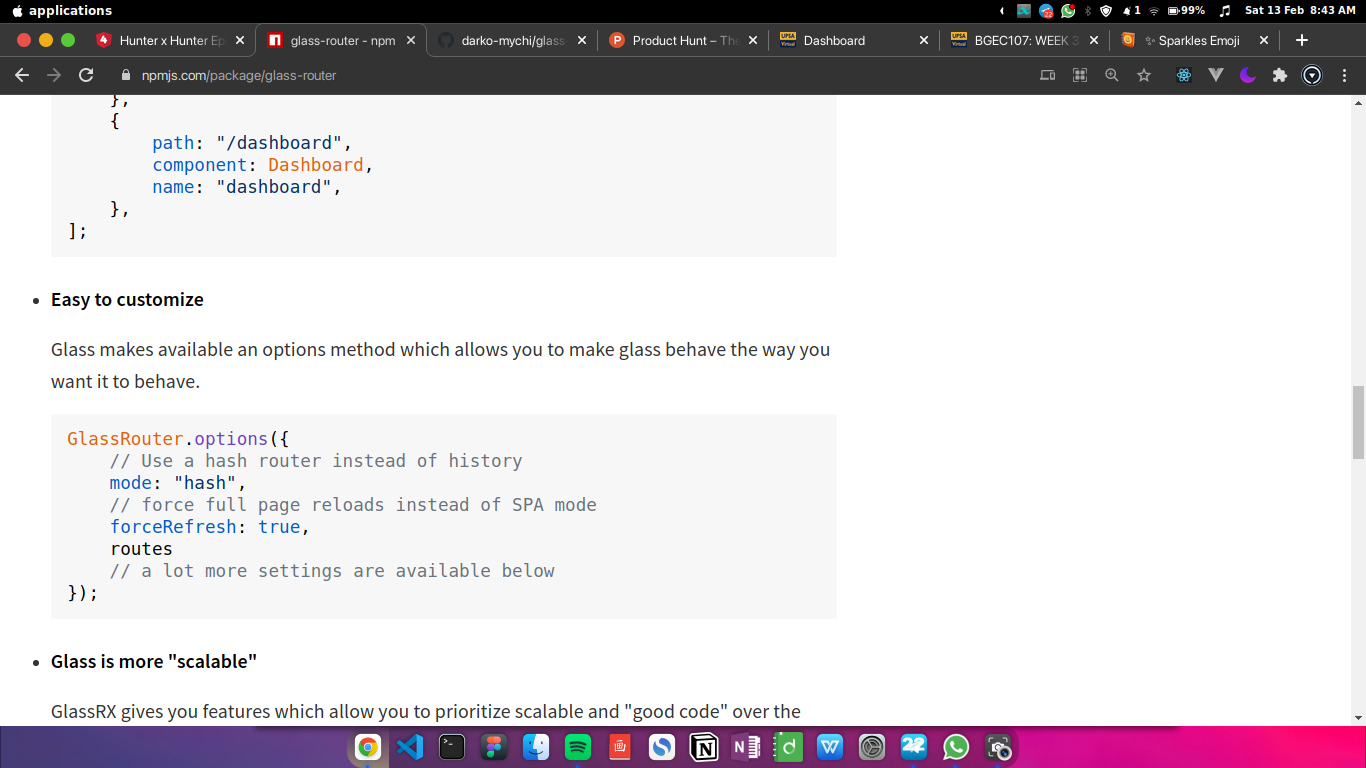Open Visual Studio Code from dock
This screenshot has width=1366, height=768.
(410, 747)
